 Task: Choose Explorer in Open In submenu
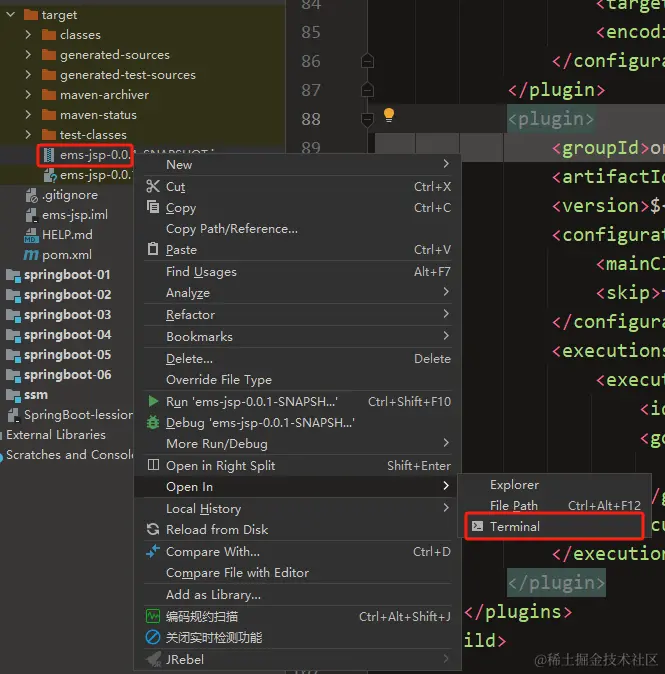pos(555,484)
